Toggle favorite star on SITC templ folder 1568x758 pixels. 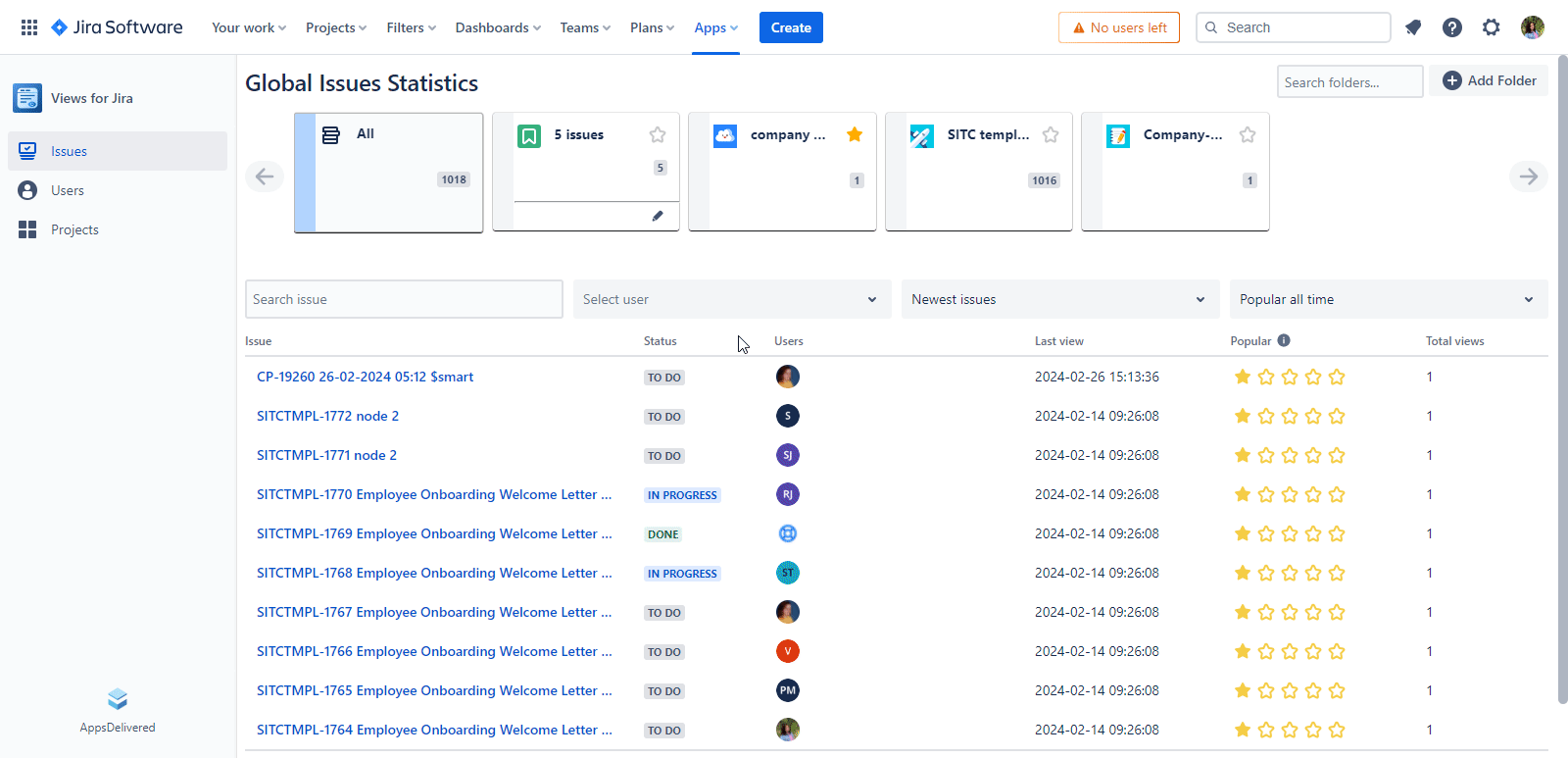tap(1051, 134)
